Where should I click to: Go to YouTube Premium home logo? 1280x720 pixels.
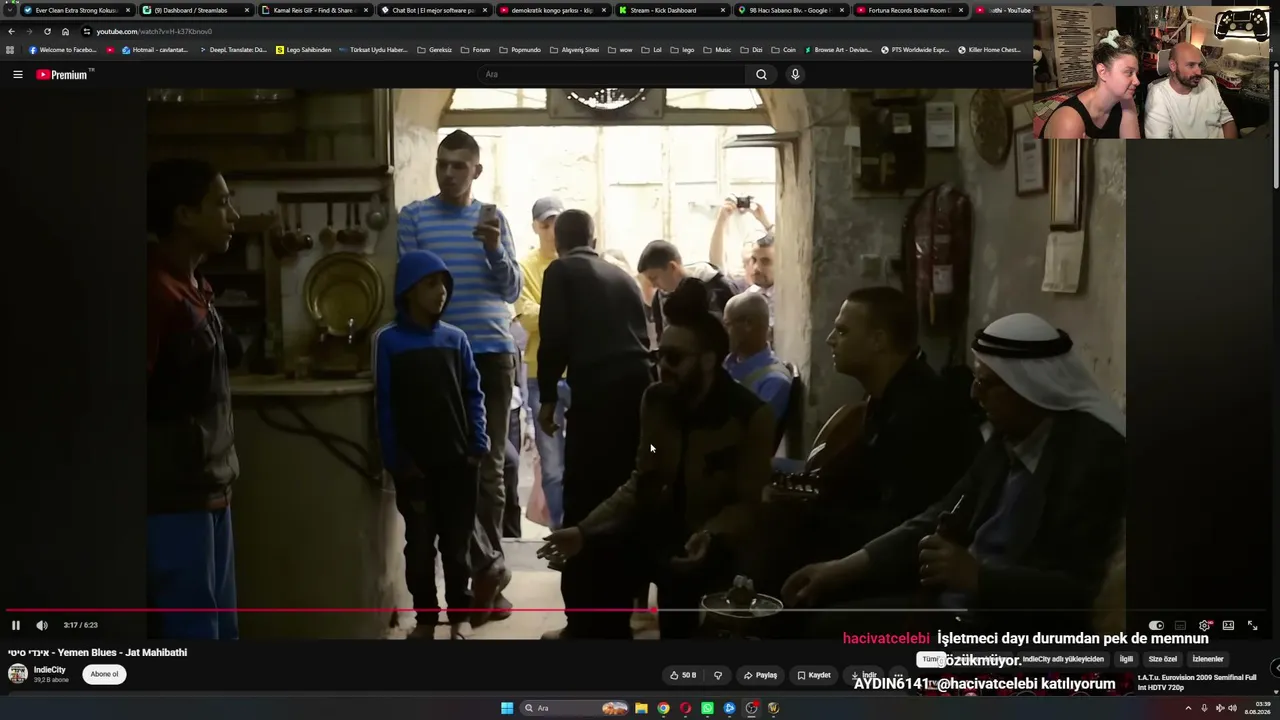(x=64, y=74)
